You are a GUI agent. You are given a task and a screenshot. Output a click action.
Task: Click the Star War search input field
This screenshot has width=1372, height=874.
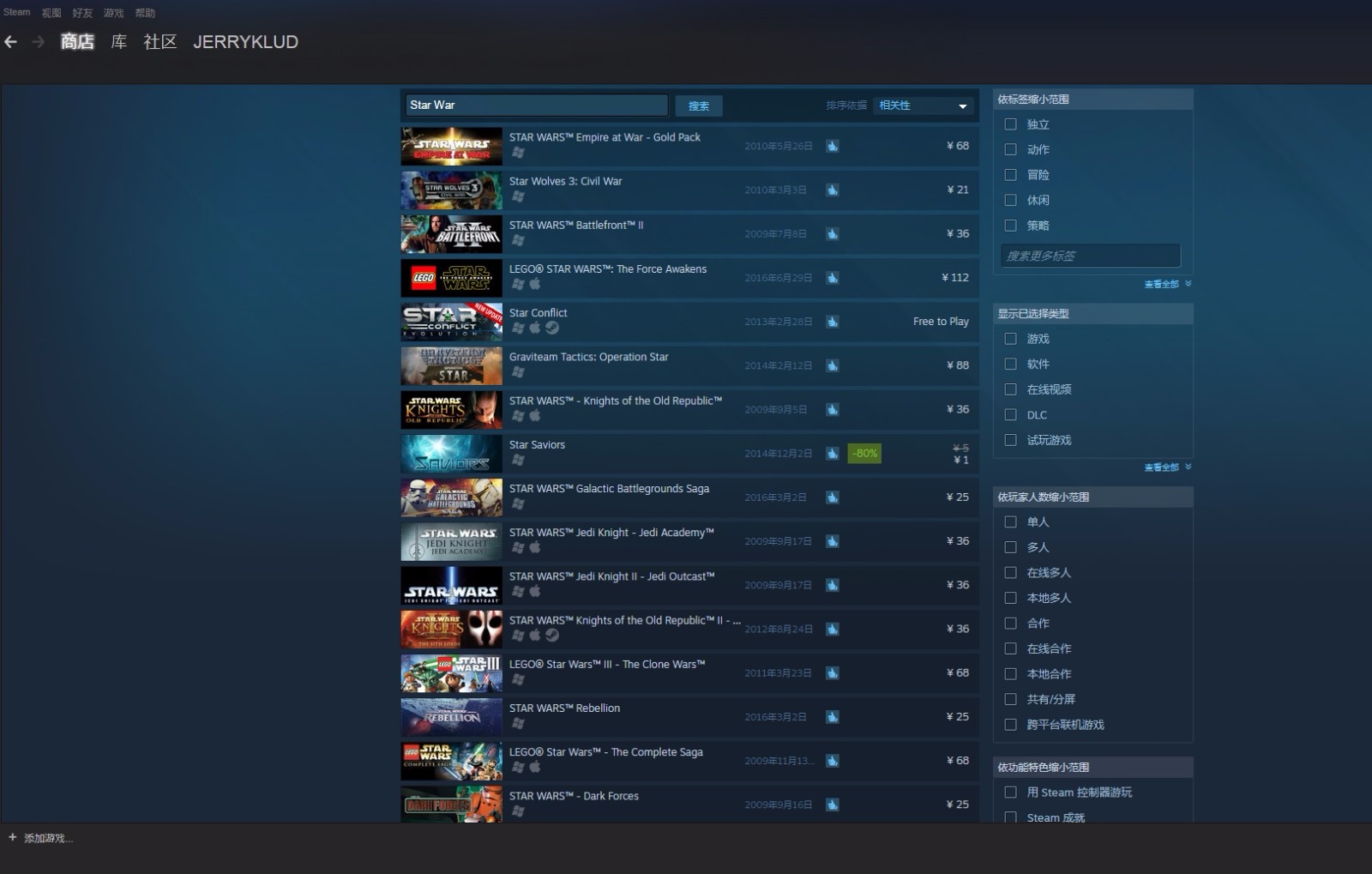point(537,105)
